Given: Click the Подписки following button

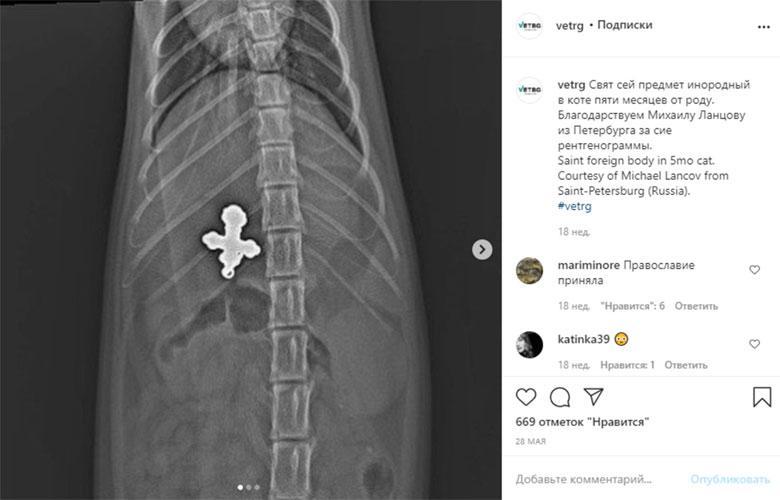Looking at the screenshot, I should (625, 25).
